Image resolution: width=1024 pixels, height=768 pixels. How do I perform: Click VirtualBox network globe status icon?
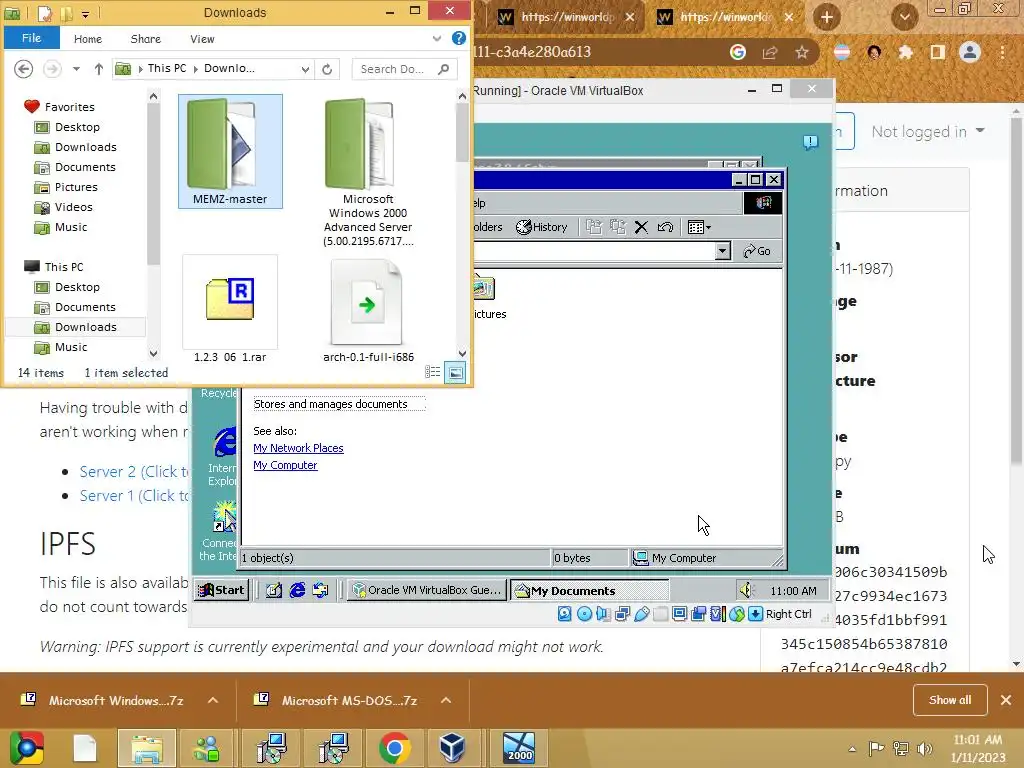tap(737, 614)
